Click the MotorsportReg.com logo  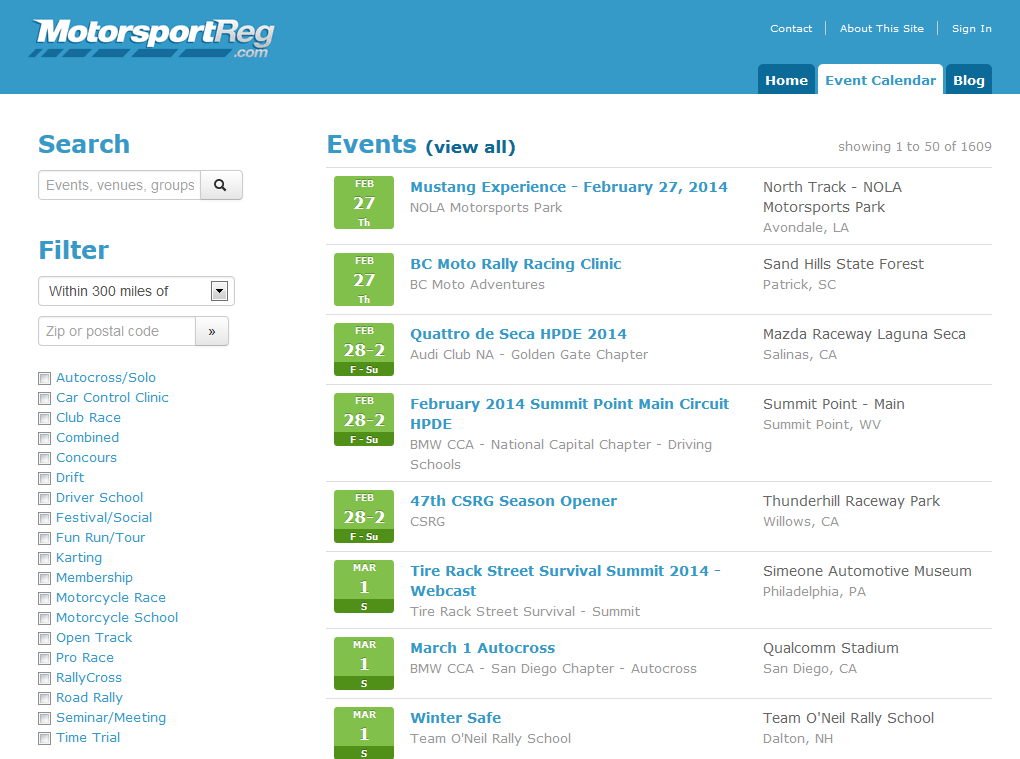(152, 38)
